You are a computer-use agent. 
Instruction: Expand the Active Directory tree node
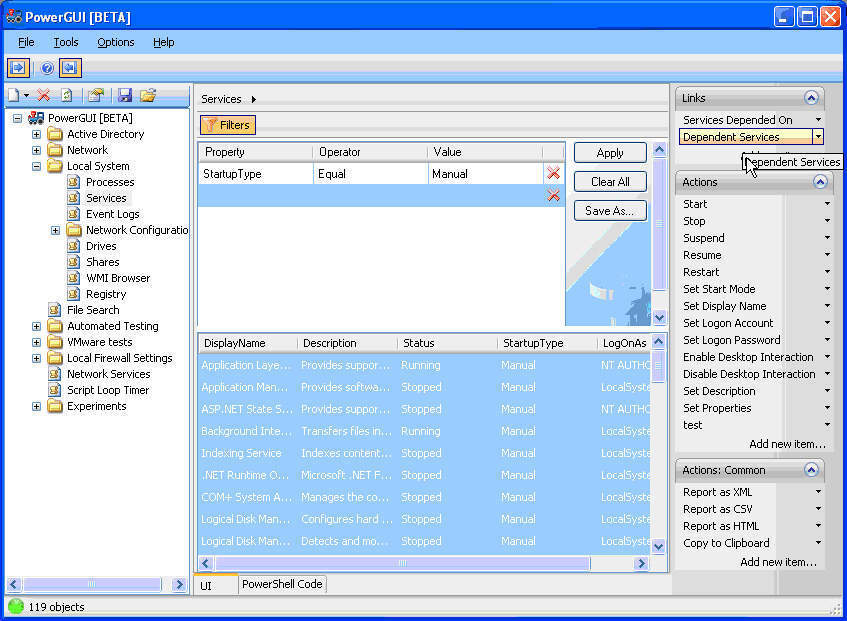click(34, 133)
